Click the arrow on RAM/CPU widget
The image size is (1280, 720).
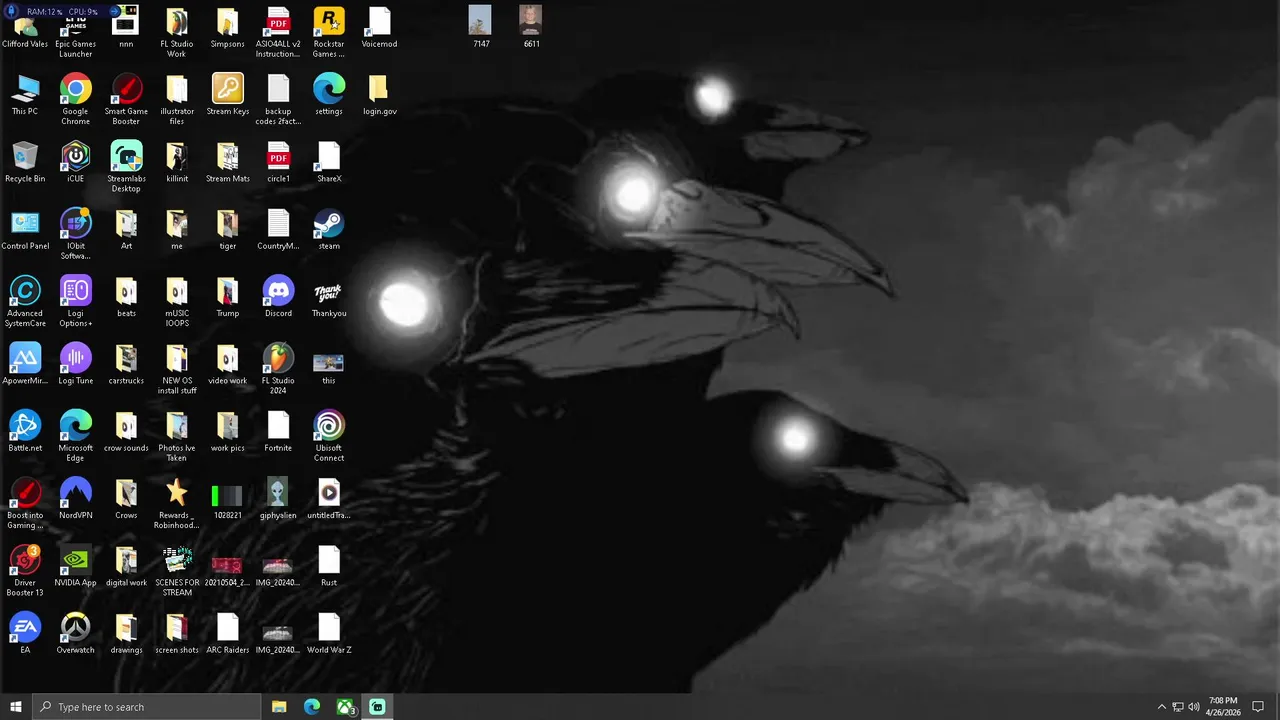click(x=115, y=12)
